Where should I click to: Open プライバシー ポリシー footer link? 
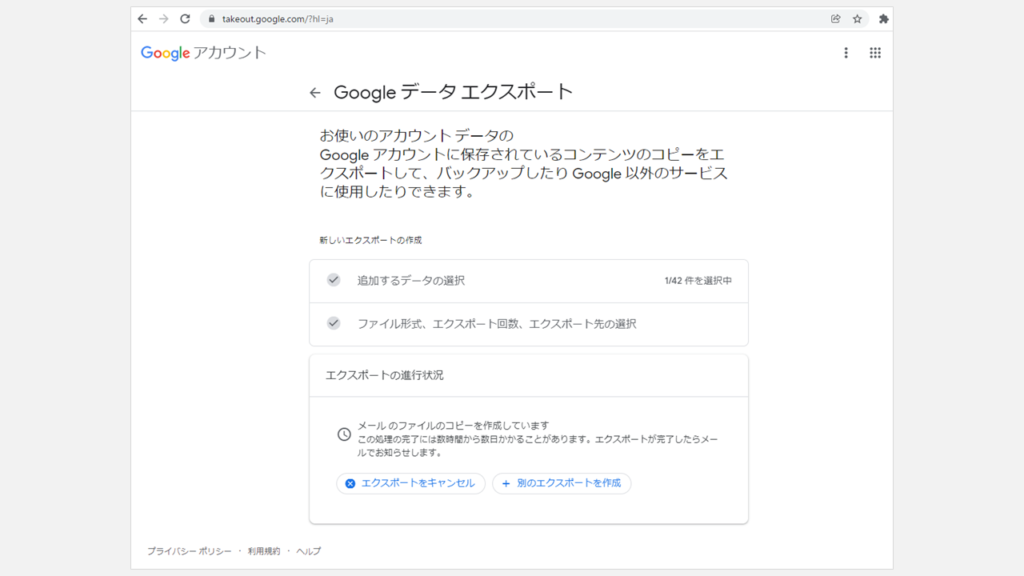click(x=189, y=551)
